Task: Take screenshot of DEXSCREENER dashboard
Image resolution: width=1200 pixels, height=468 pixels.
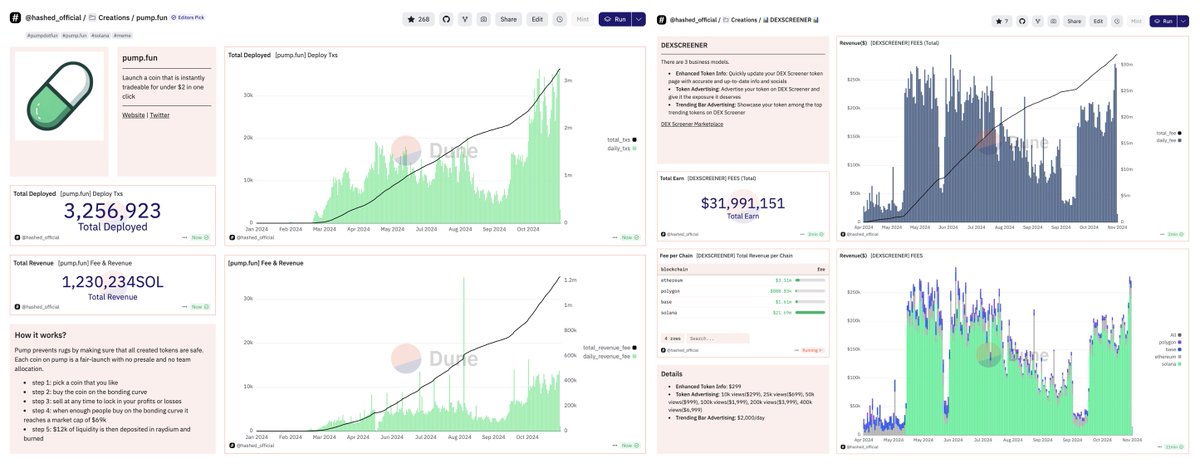Action: pos(1054,20)
